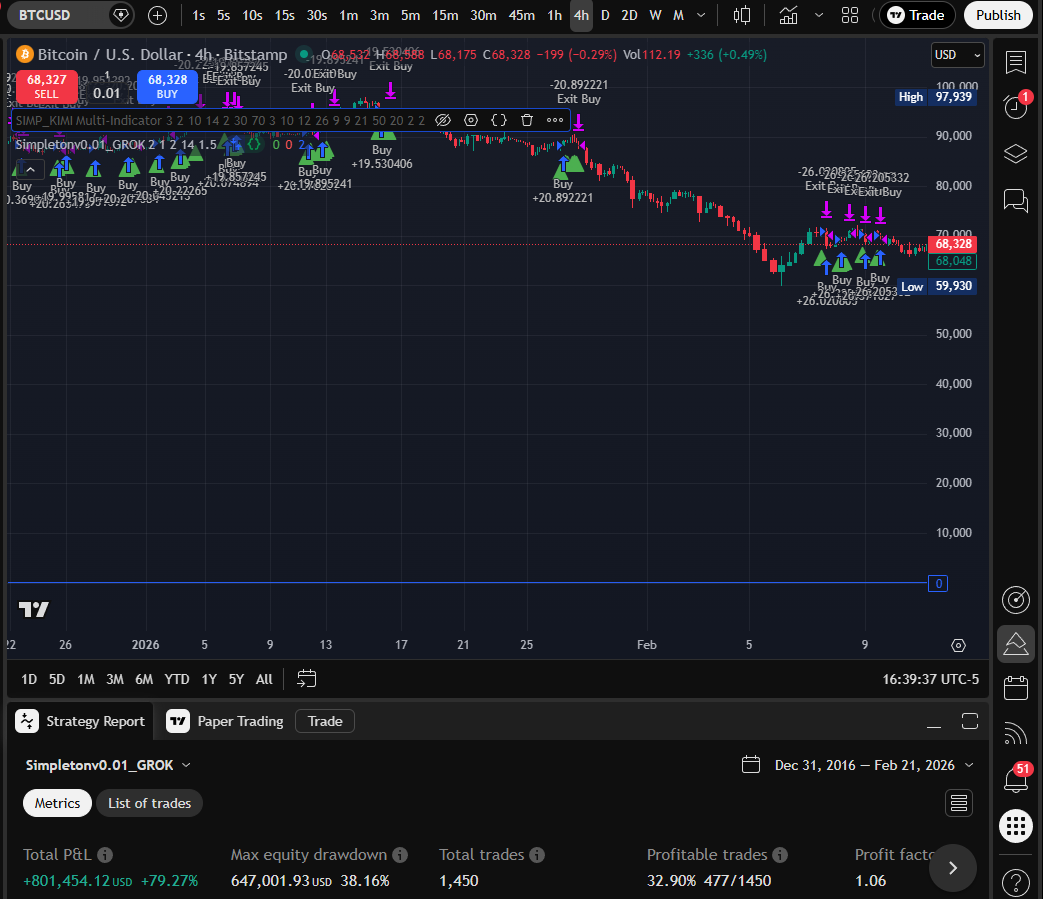Select the 1M timeframe at bottom left

coord(86,679)
